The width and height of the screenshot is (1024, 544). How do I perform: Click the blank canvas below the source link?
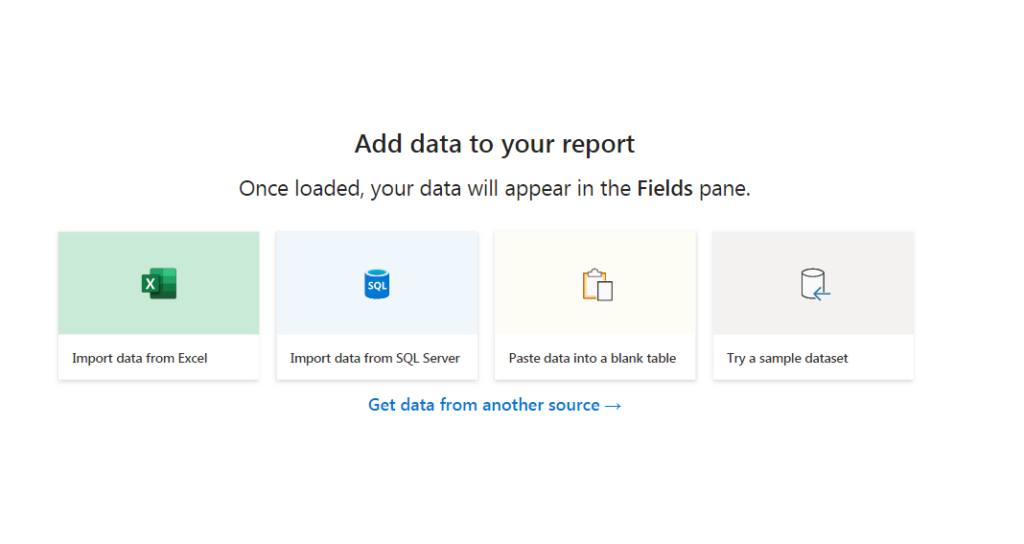coord(494,483)
